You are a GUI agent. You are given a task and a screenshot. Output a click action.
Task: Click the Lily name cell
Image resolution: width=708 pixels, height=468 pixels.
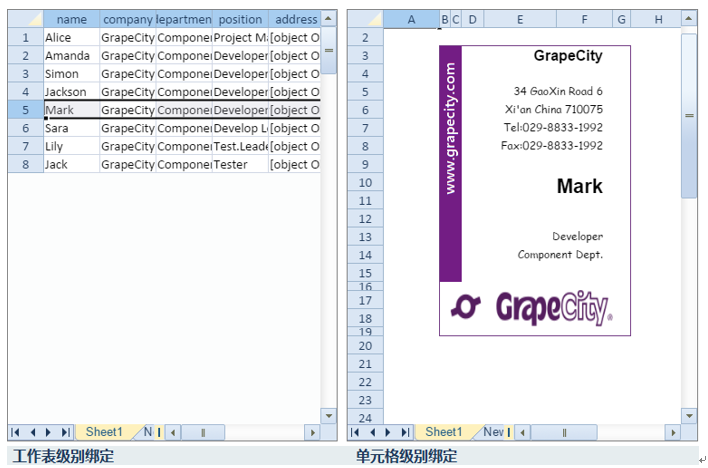(71, 146)
